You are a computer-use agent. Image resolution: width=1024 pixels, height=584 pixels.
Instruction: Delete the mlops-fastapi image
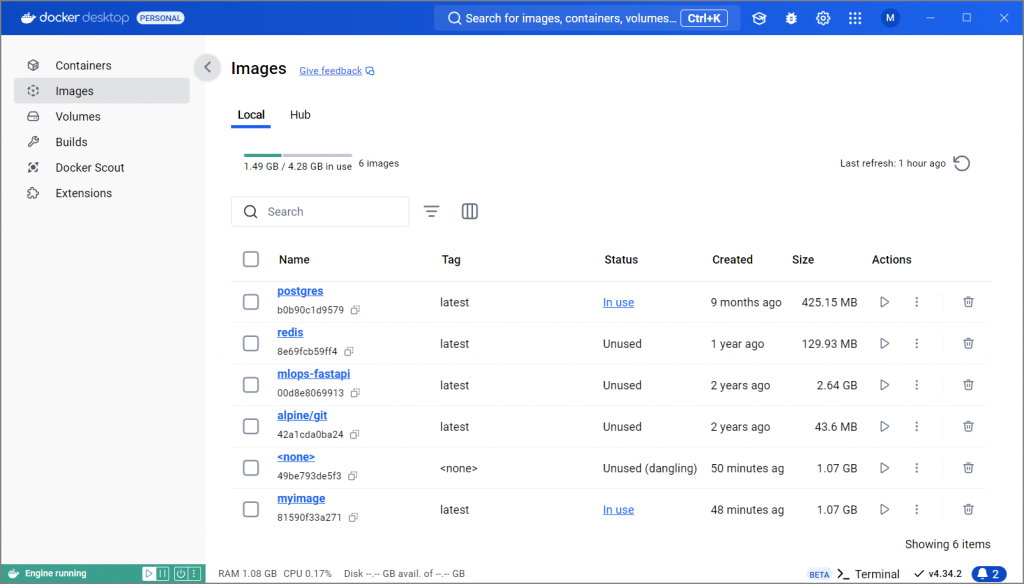click(968, 385)
